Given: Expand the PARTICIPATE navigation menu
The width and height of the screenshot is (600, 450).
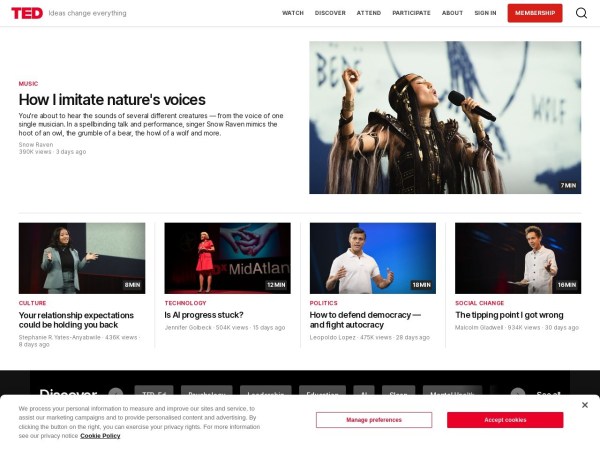Looking at the screenshot, I should (411, 13).
